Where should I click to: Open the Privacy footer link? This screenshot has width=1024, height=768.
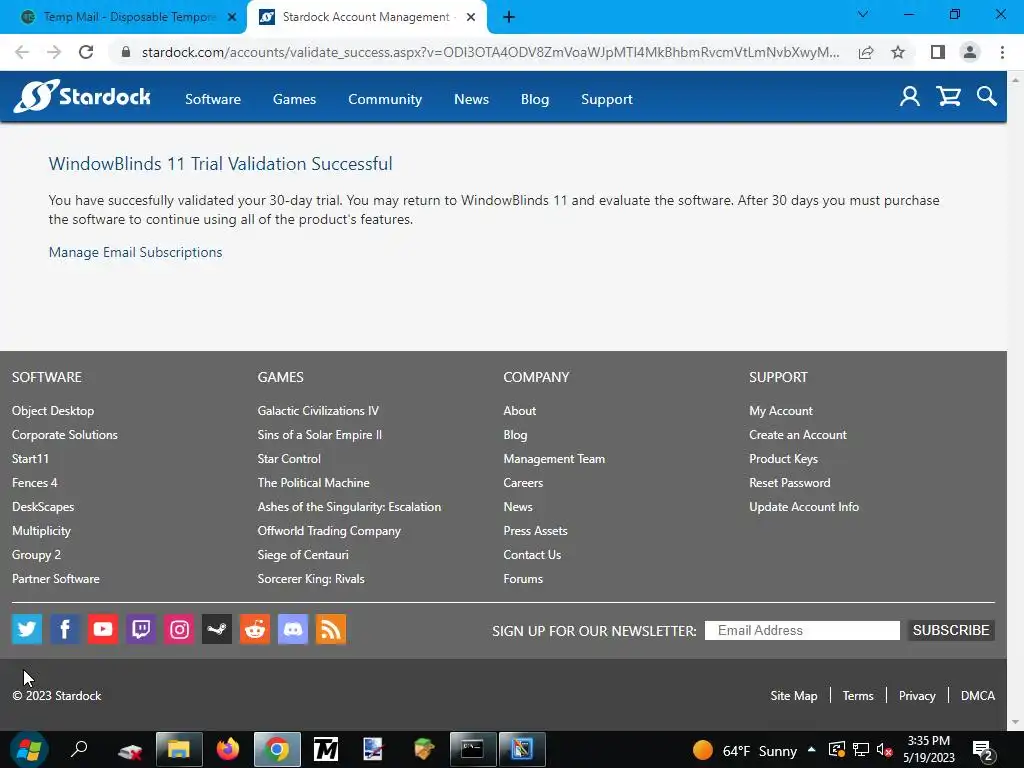click(x=917, y=696)
